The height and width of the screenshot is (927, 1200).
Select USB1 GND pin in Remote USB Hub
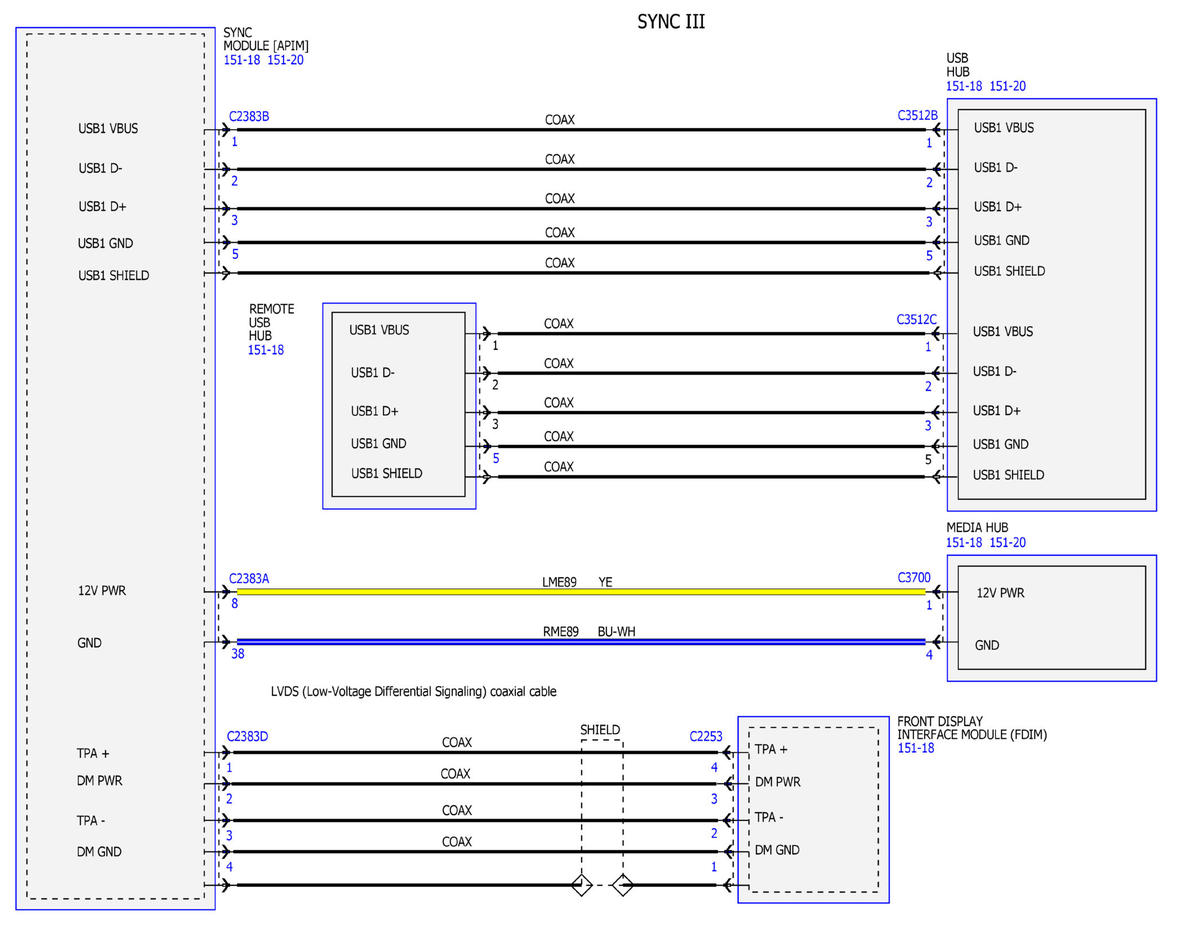[378, 443]
